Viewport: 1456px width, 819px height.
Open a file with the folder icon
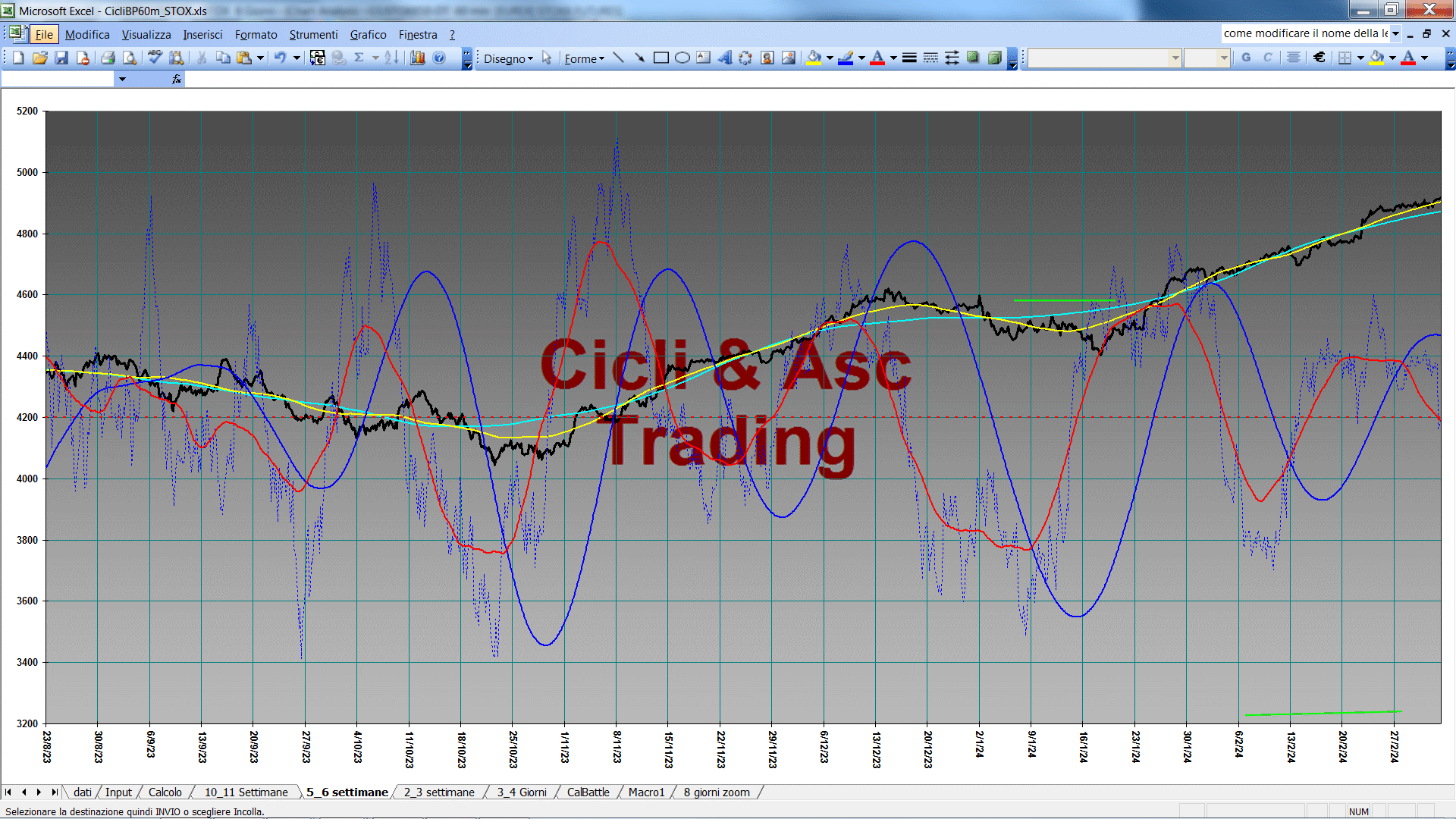tap(39, 58)
